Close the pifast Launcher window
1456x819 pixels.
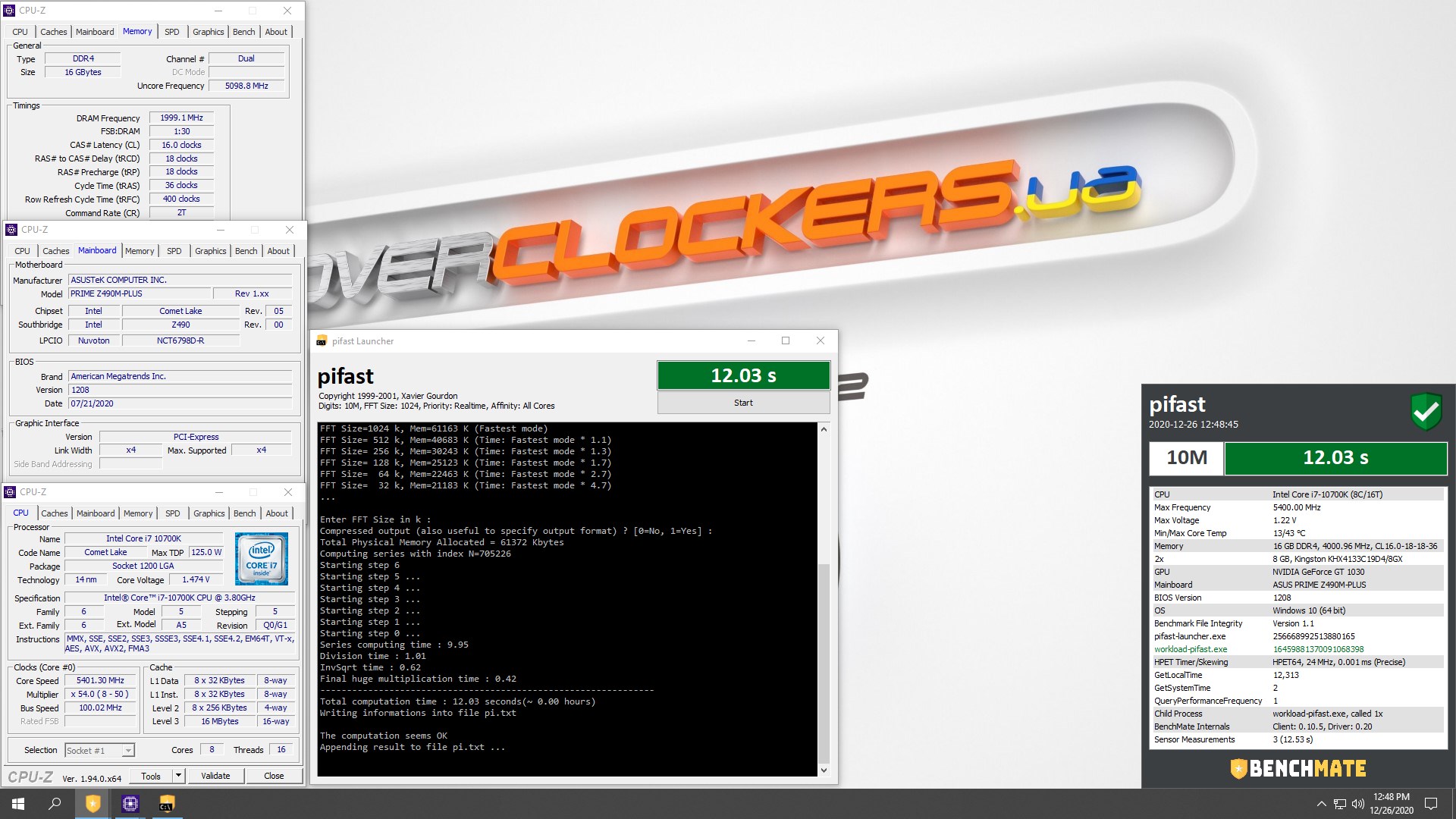[820, 341]
